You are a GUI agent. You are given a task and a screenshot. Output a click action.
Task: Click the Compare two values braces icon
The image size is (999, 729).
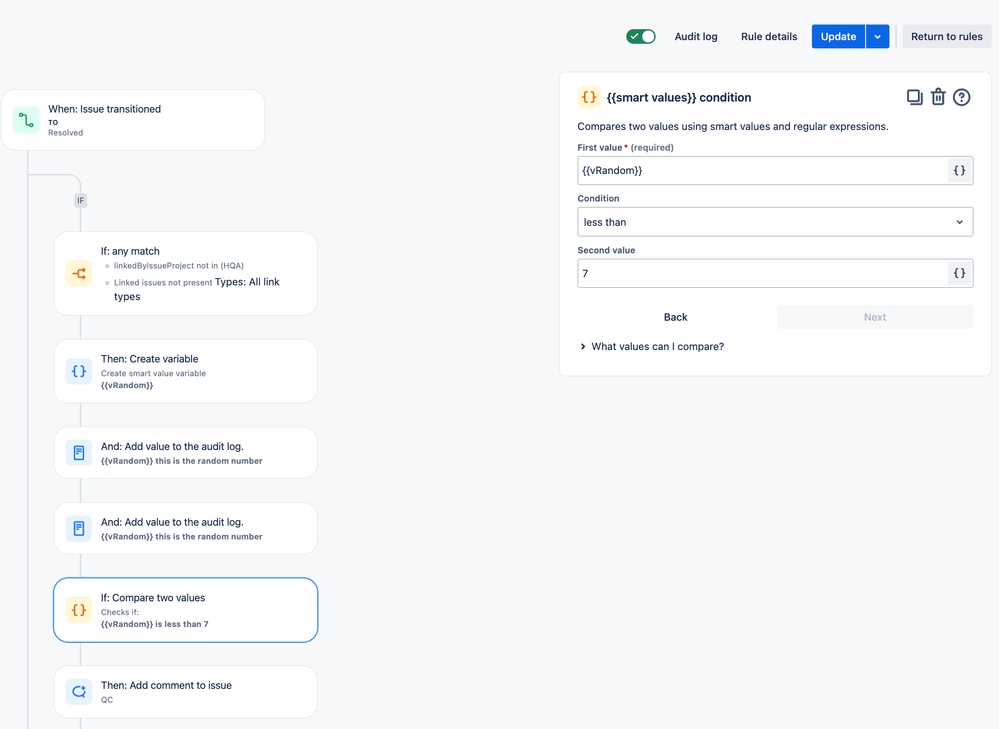[x=79, y=610]
